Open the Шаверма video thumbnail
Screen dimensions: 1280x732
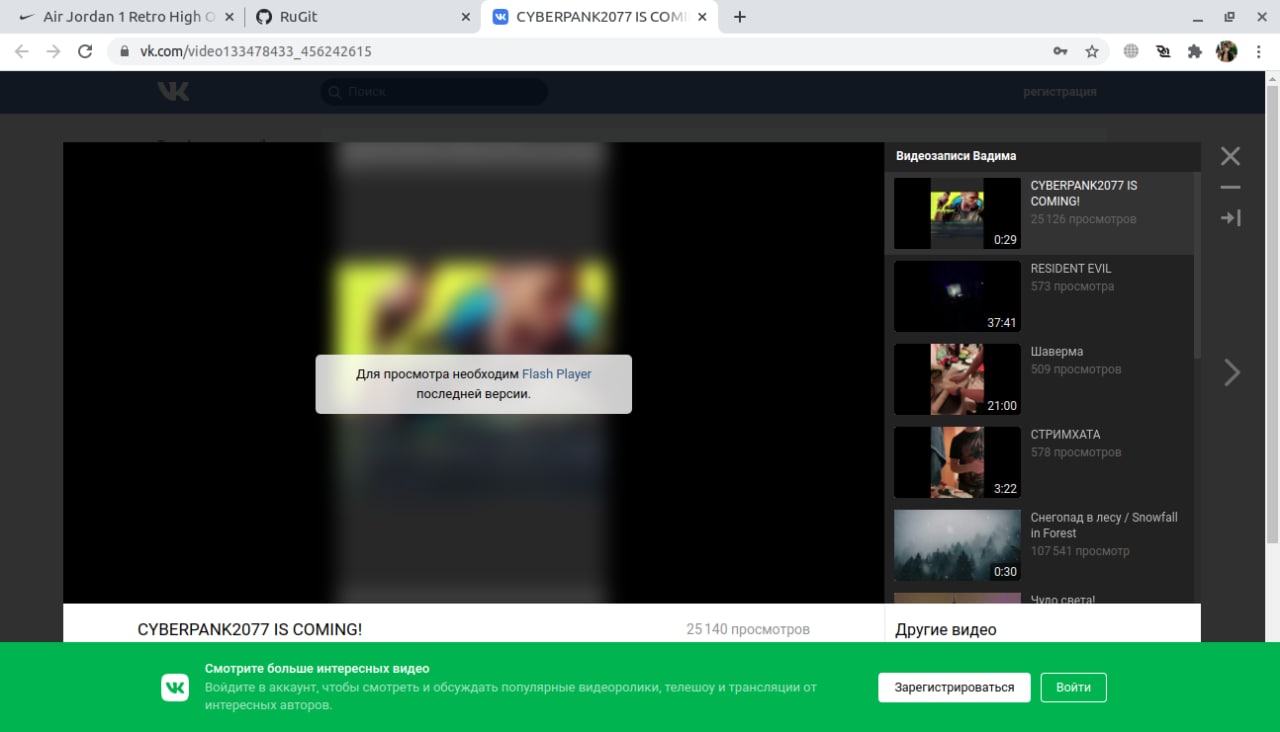pyautogui.click(x=957, y=380)
